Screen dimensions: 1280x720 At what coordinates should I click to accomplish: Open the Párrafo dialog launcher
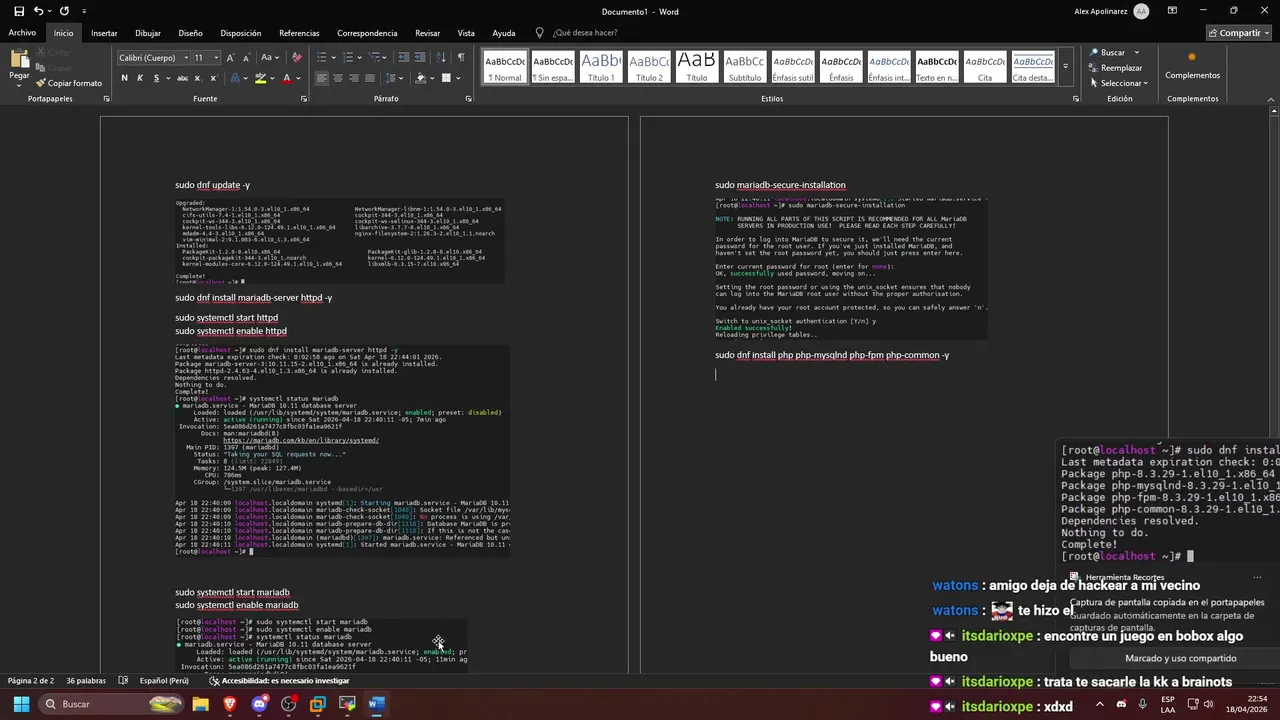click(x=468, y=99)
